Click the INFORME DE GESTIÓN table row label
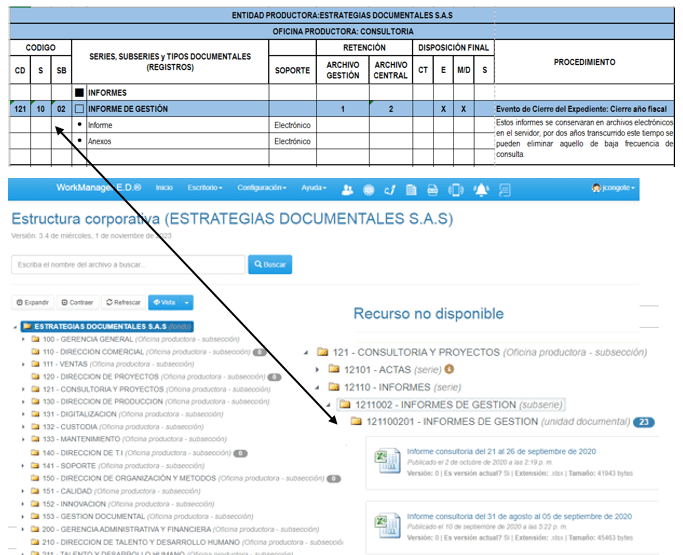This screenshot has height=555, width=683. tap(128, 109)
